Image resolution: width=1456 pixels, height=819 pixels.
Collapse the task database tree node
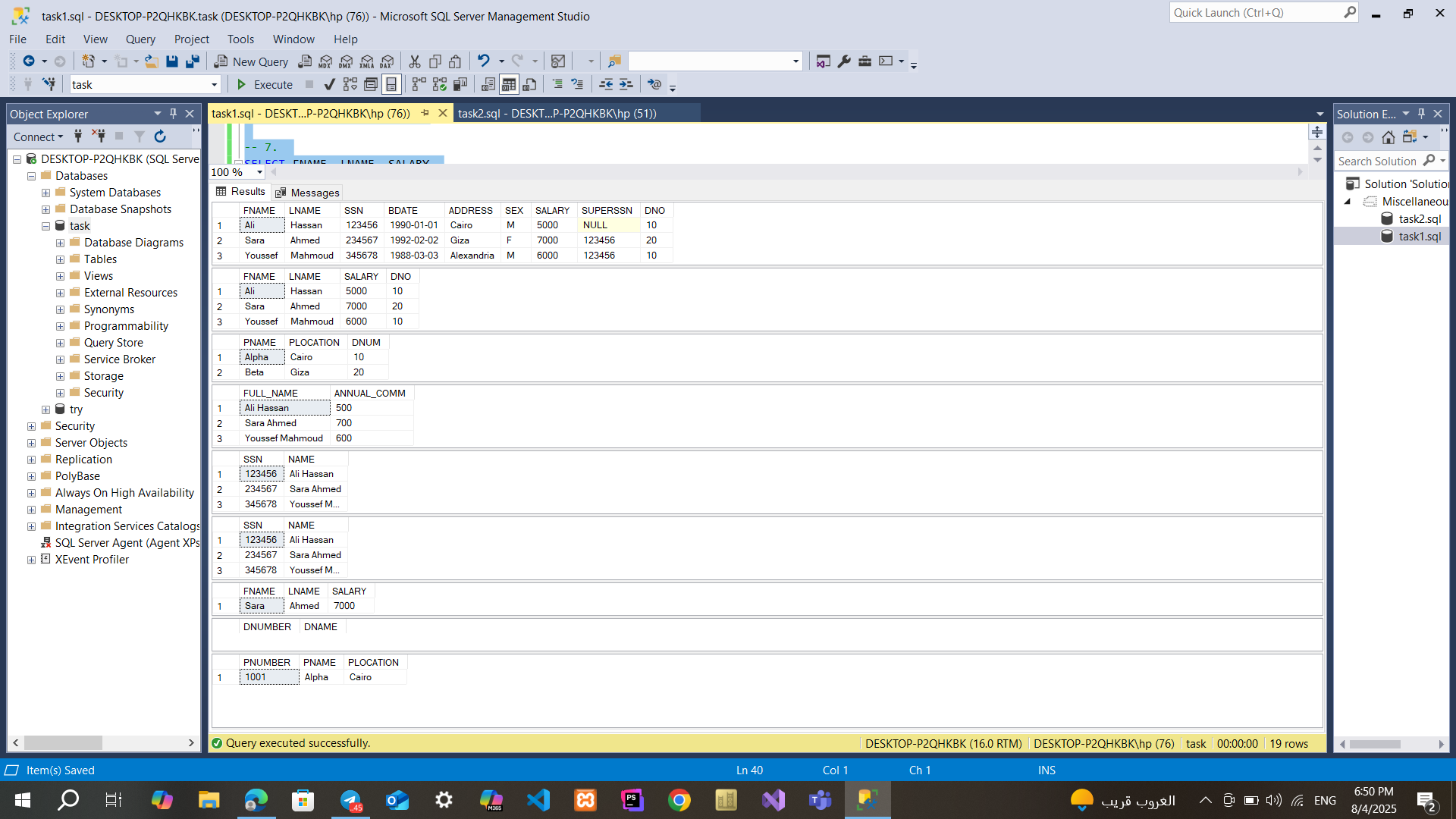coord(45,226)
